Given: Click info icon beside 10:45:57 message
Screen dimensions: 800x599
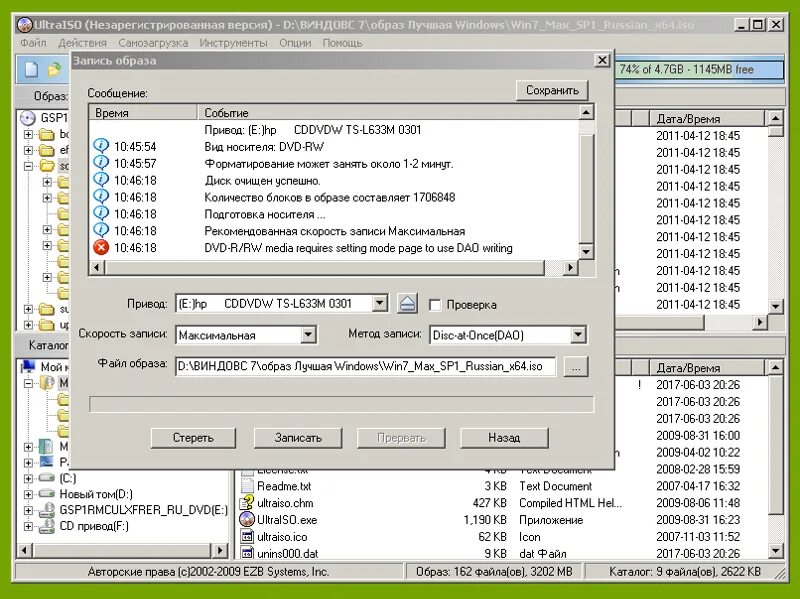Looking at the screenshot, I should [x=101, y=163].
